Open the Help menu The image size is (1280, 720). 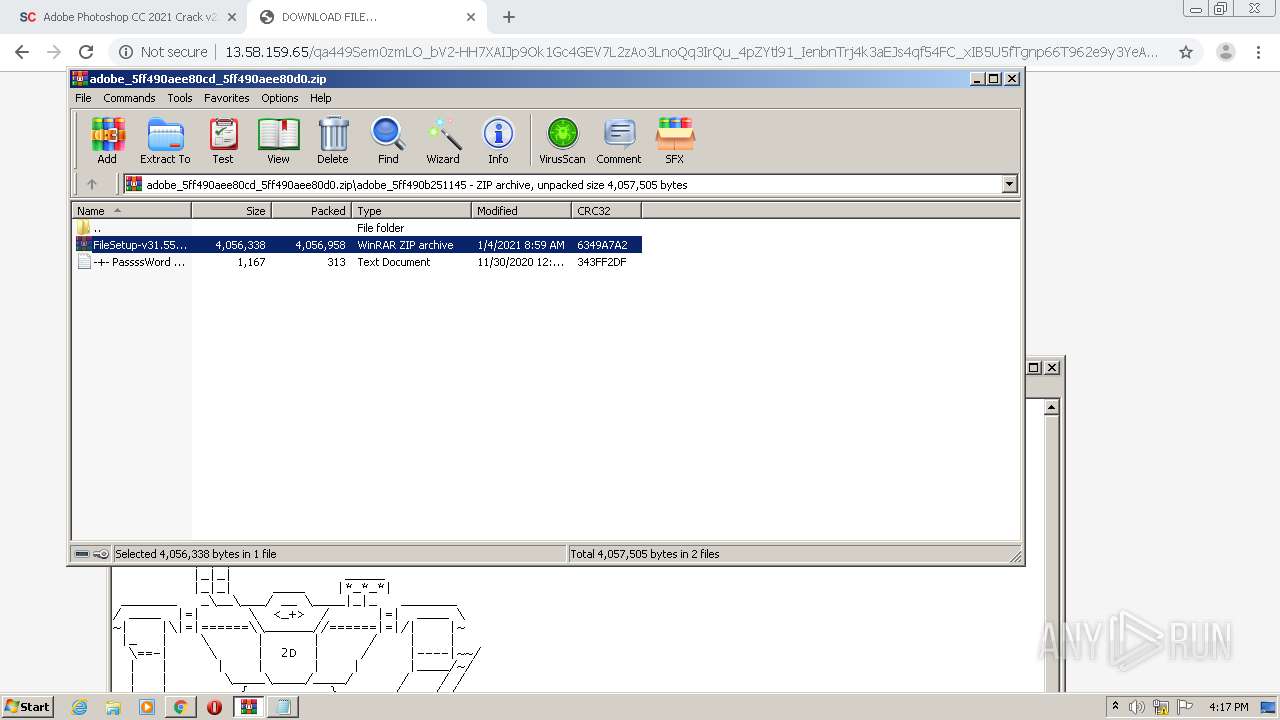(321, 98)
